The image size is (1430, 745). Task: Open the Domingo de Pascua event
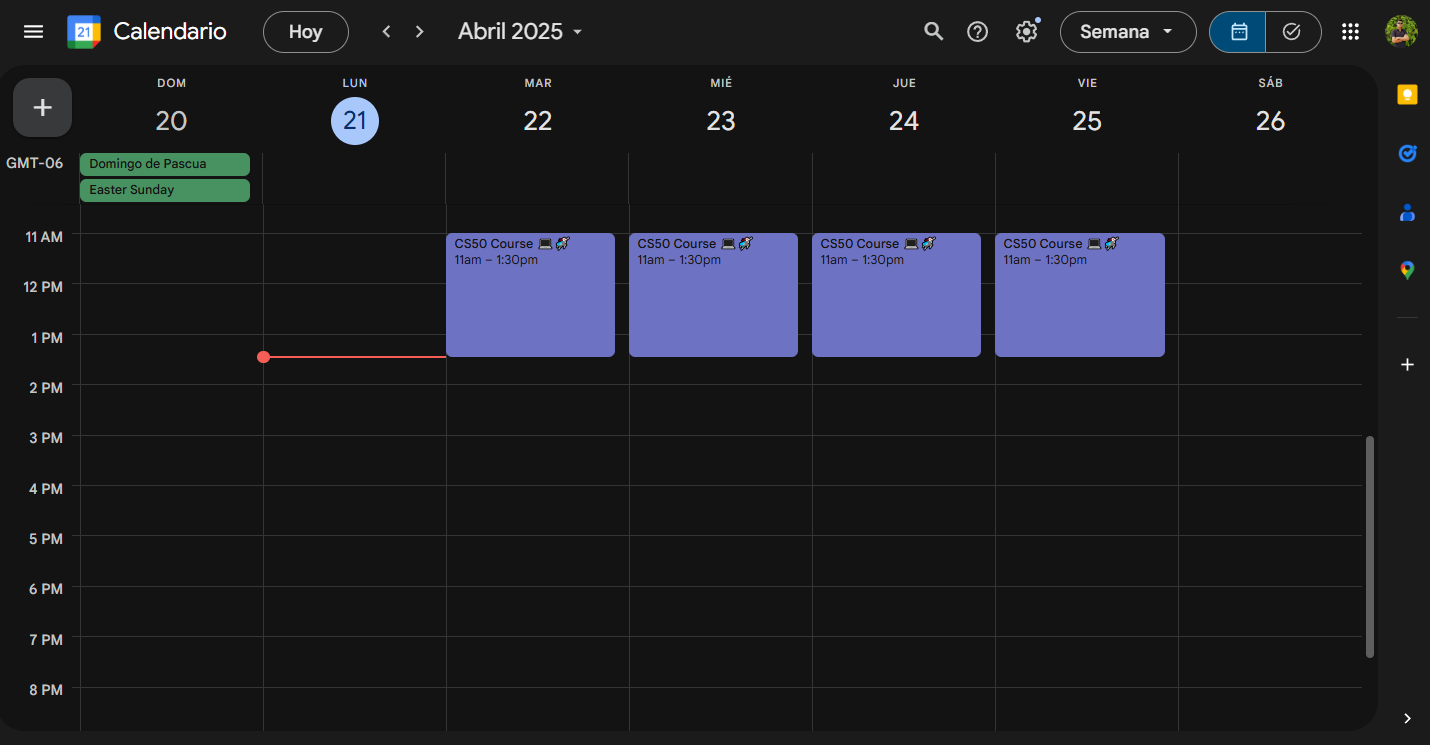click(x=165, y=164)
